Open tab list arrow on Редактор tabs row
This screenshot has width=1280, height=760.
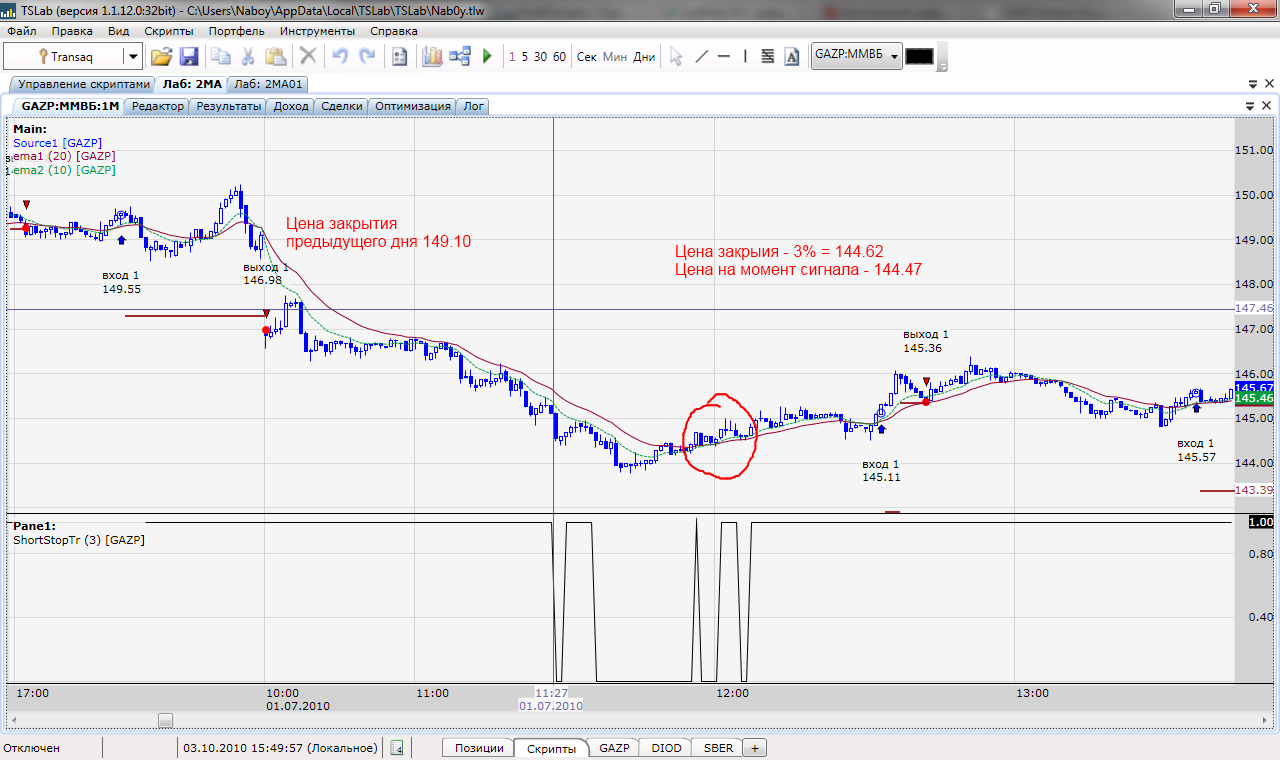(x=1249, y=106)
